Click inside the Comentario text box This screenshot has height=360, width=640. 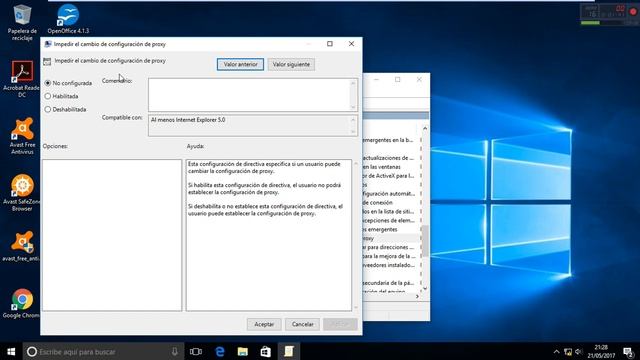pos(249,95)
